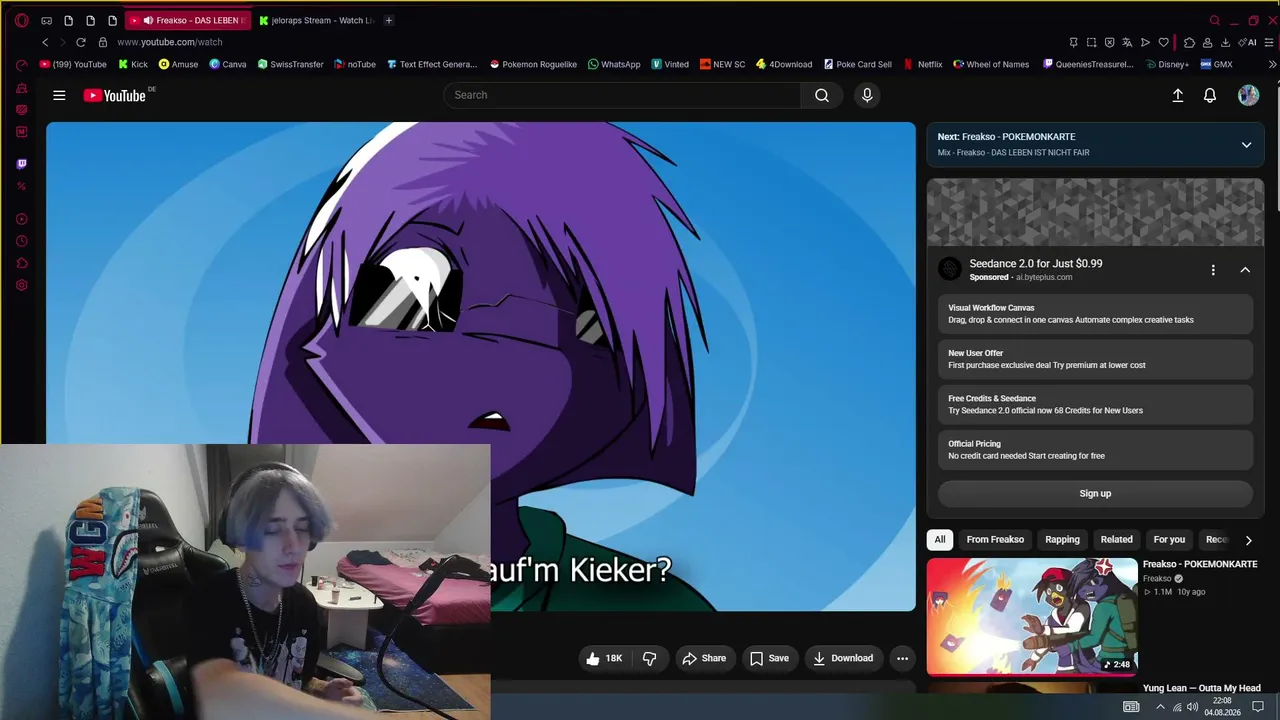Show more category chips with right arrow

[x=1248, y=540]
